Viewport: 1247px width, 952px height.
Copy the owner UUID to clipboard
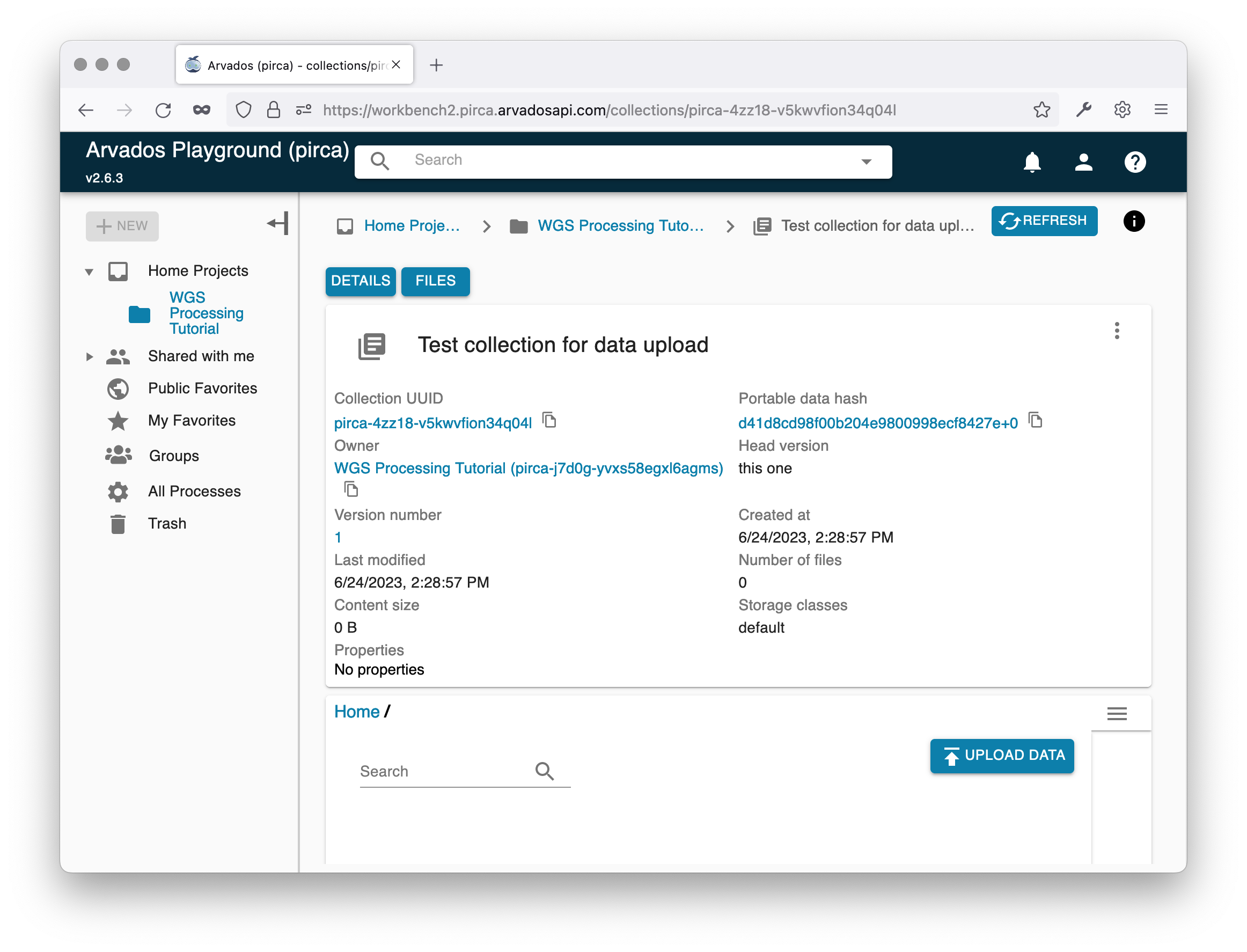coord(351,488)
